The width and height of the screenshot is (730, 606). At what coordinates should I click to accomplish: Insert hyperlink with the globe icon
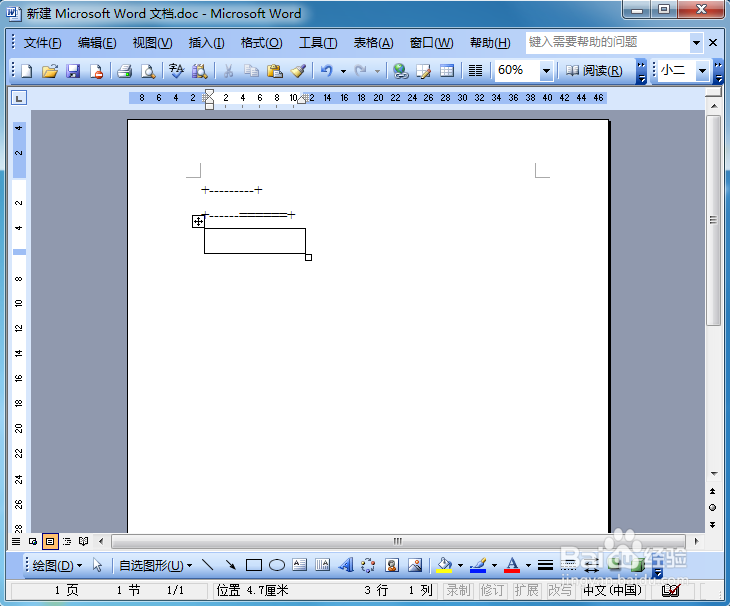coord(400,71)
